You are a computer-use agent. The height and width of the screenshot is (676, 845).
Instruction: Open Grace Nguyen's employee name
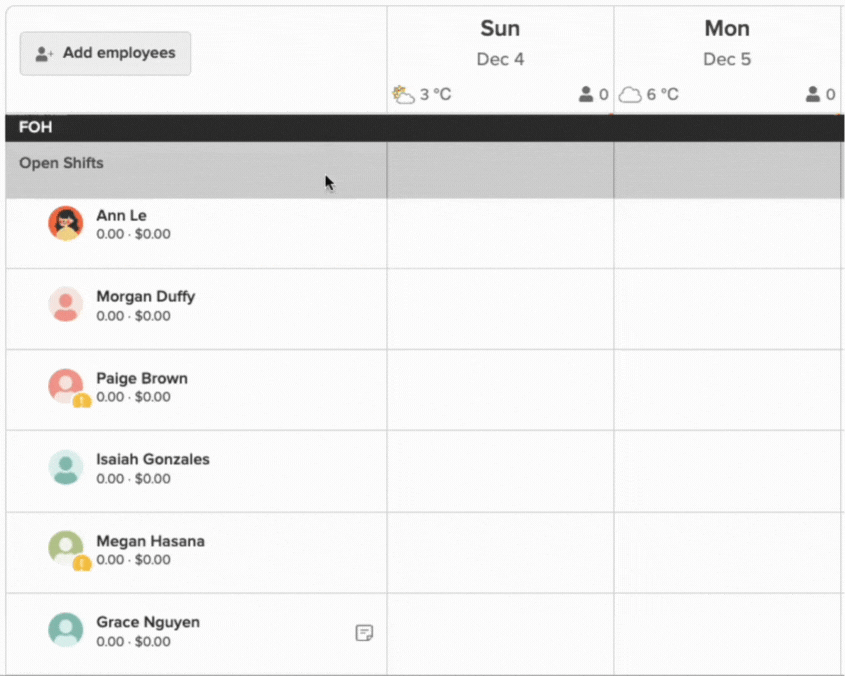pos(147,622)
